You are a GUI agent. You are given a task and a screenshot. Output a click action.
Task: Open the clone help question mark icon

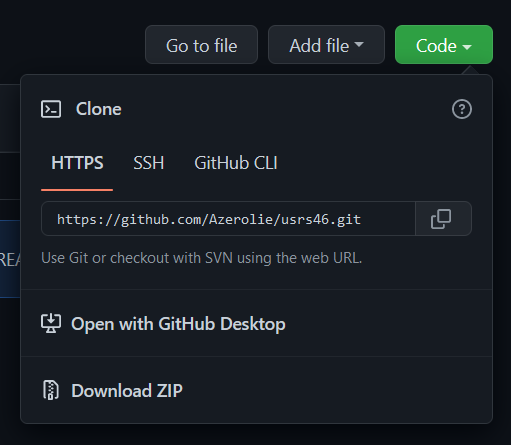click(x=462, y=109)
